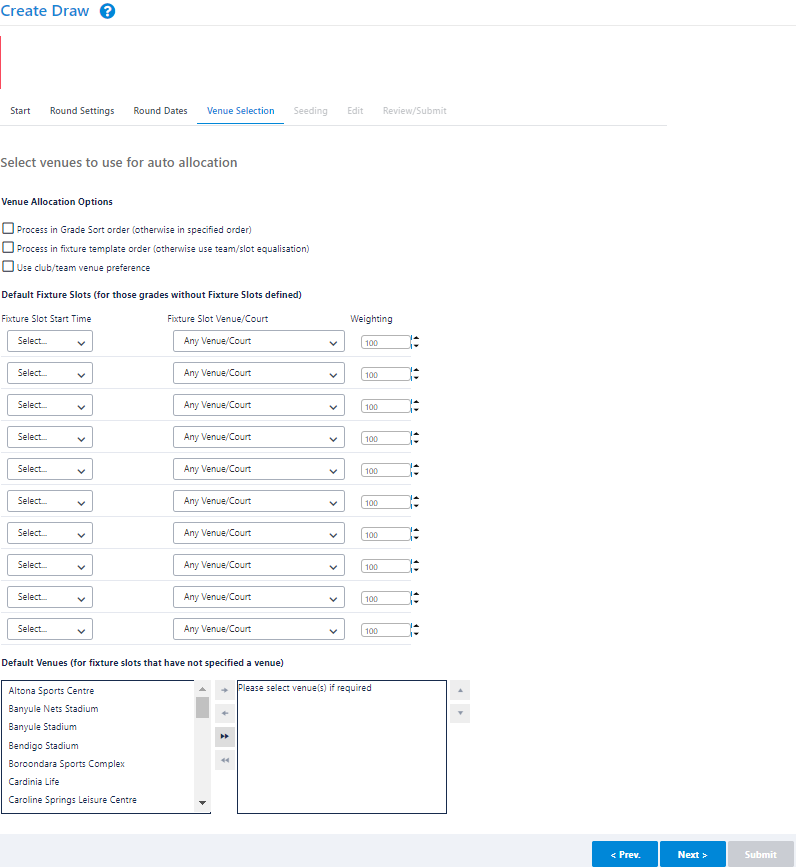Click the Prev. button
Screen dimensions: 796x867
(625, 854)
